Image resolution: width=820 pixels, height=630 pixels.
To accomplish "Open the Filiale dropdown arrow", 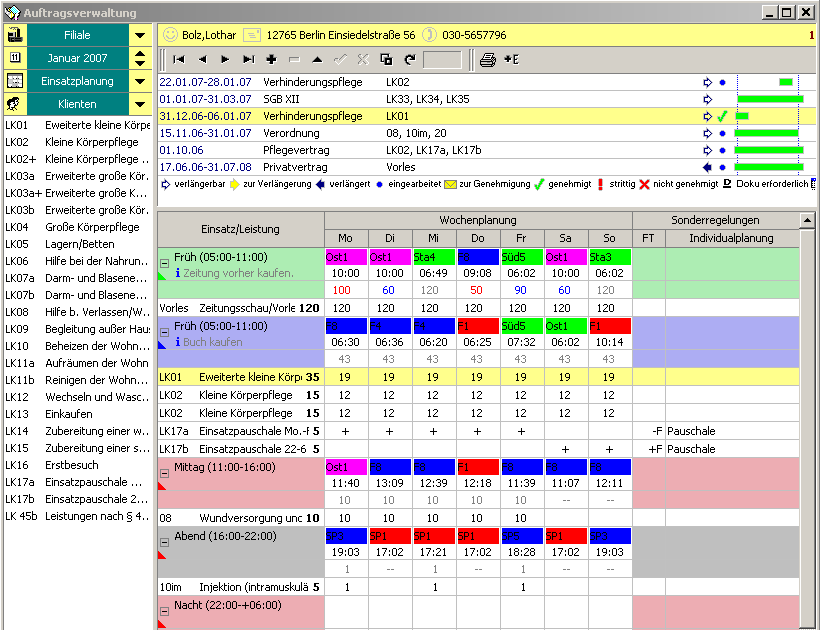I will point(139,35).
